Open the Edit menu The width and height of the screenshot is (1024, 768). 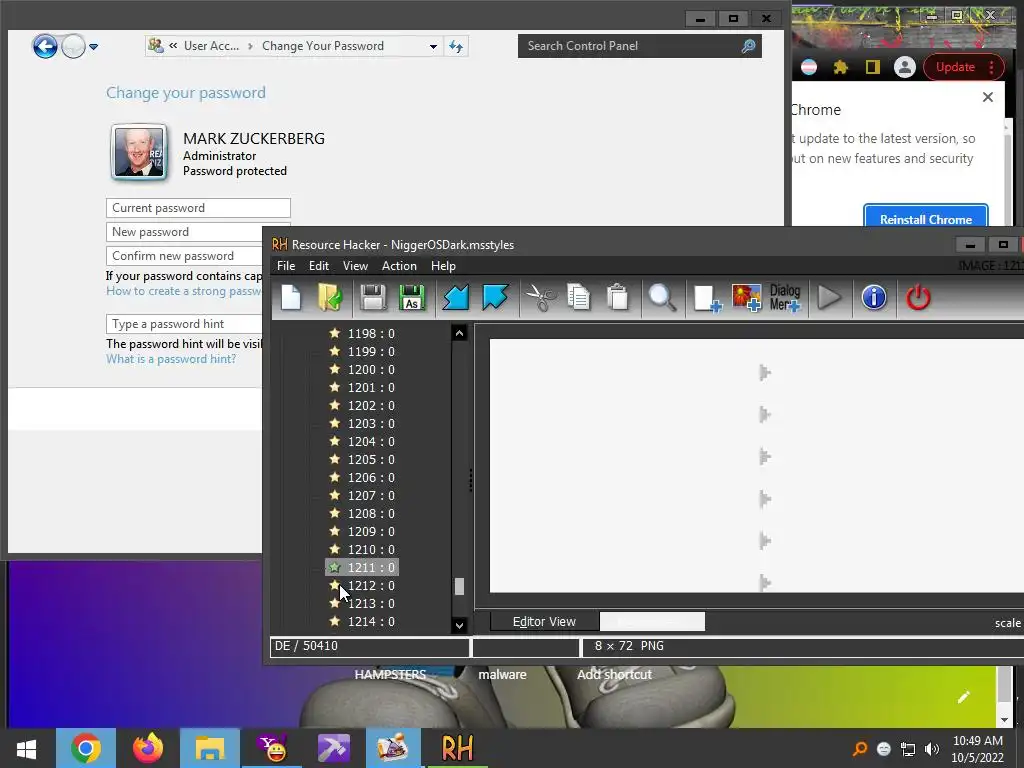[319, 266]
